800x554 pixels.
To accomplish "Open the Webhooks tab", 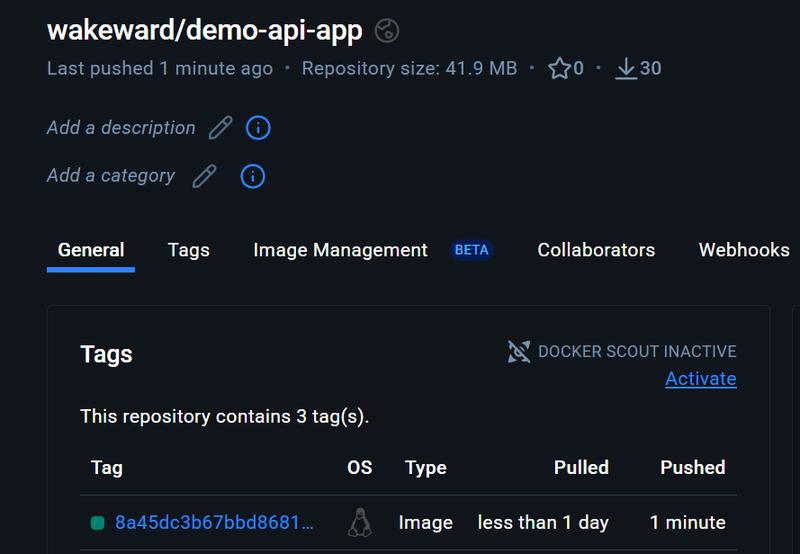I will pos(743,250).
